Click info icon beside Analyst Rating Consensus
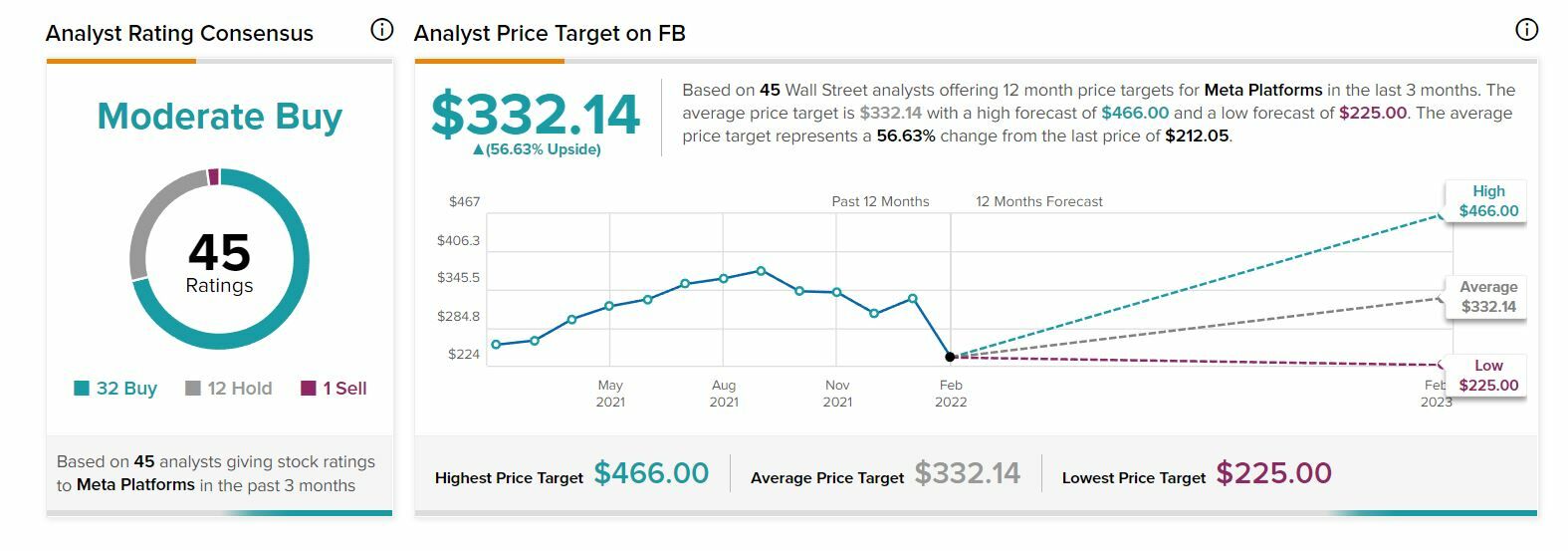Viewport: 1568px width, 551px height. point(382,30)
